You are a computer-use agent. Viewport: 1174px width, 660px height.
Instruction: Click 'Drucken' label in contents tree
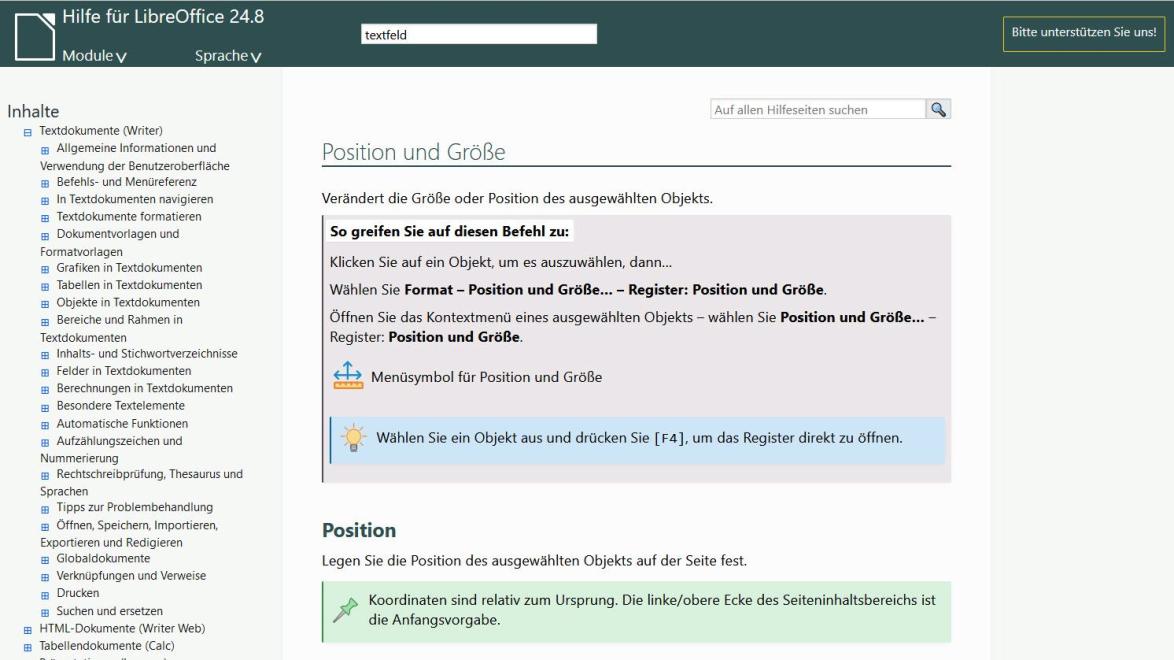(78, 593)
